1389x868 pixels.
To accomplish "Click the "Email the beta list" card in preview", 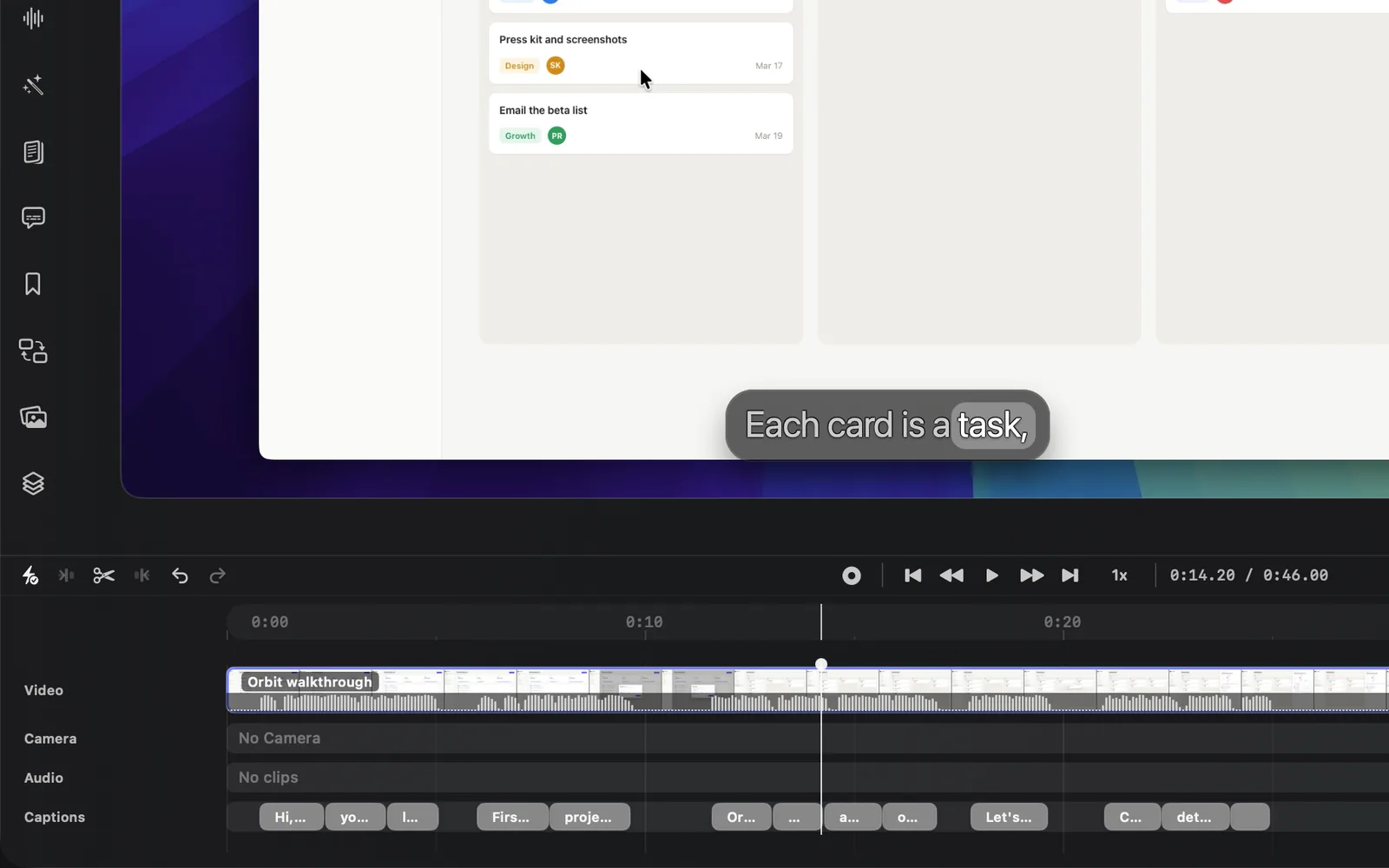I will tap(641, 123).
